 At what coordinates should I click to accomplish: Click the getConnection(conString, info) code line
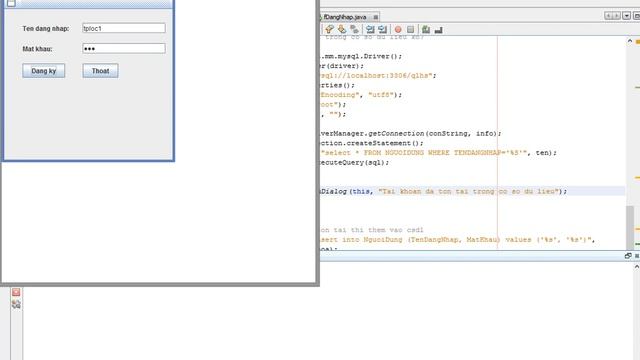click(411, 133)
